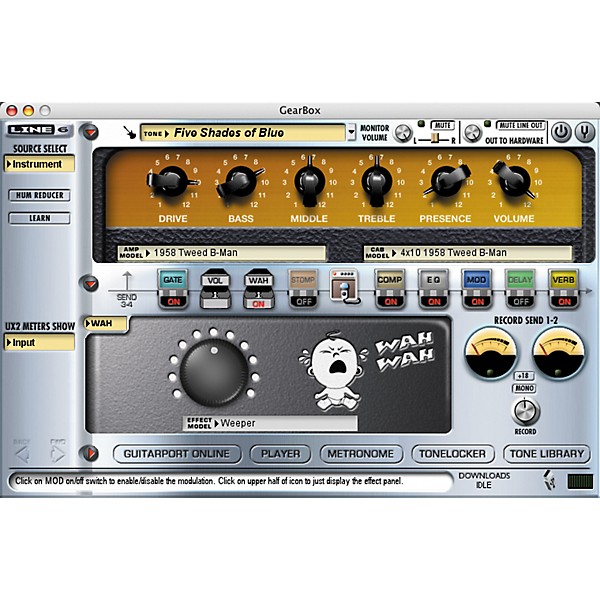Click the Monitor Volume knob
This screenshot has width=600, height=600.
point(403,133)
